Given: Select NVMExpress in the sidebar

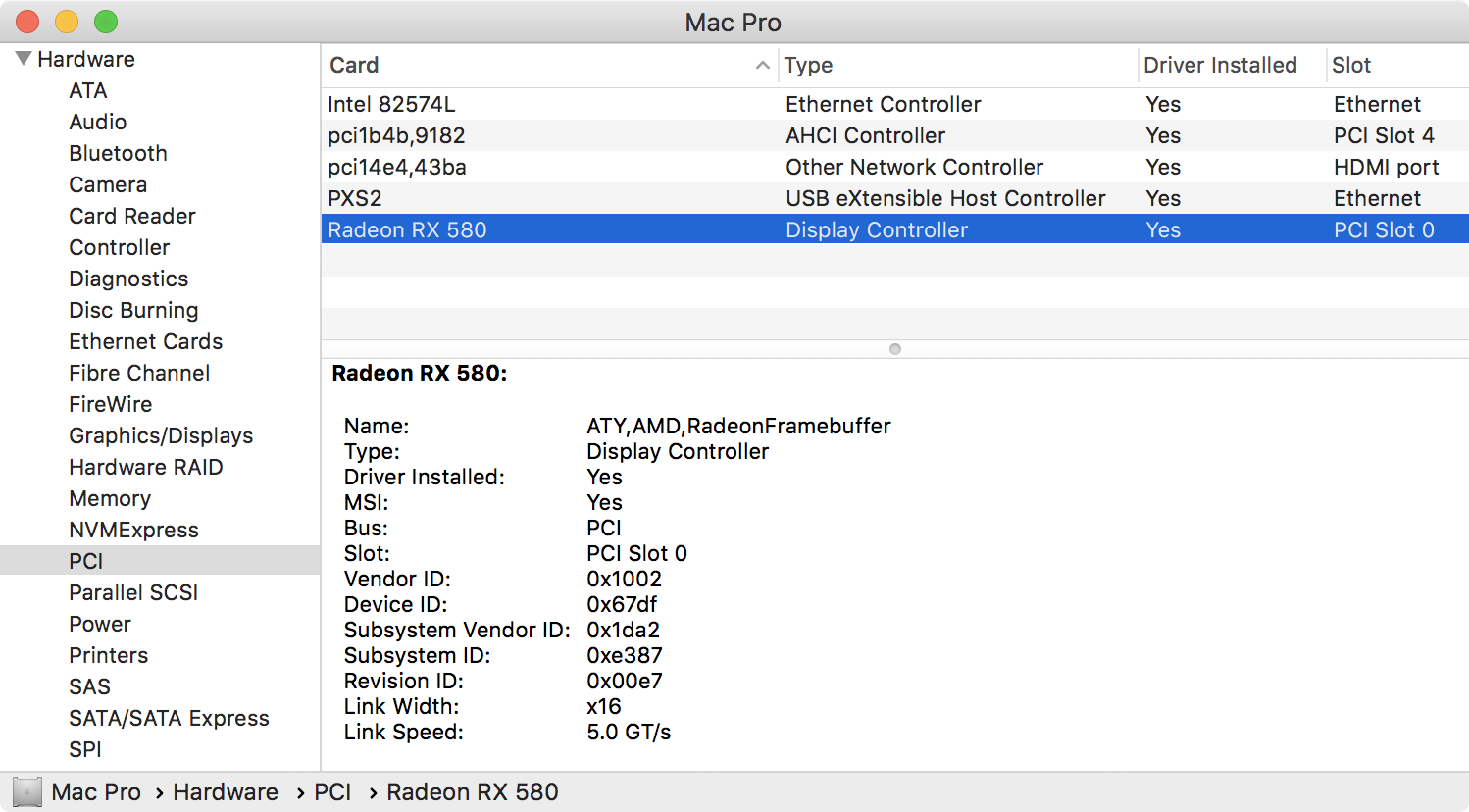Looking at the screenshot, I should tap(133, 530).
